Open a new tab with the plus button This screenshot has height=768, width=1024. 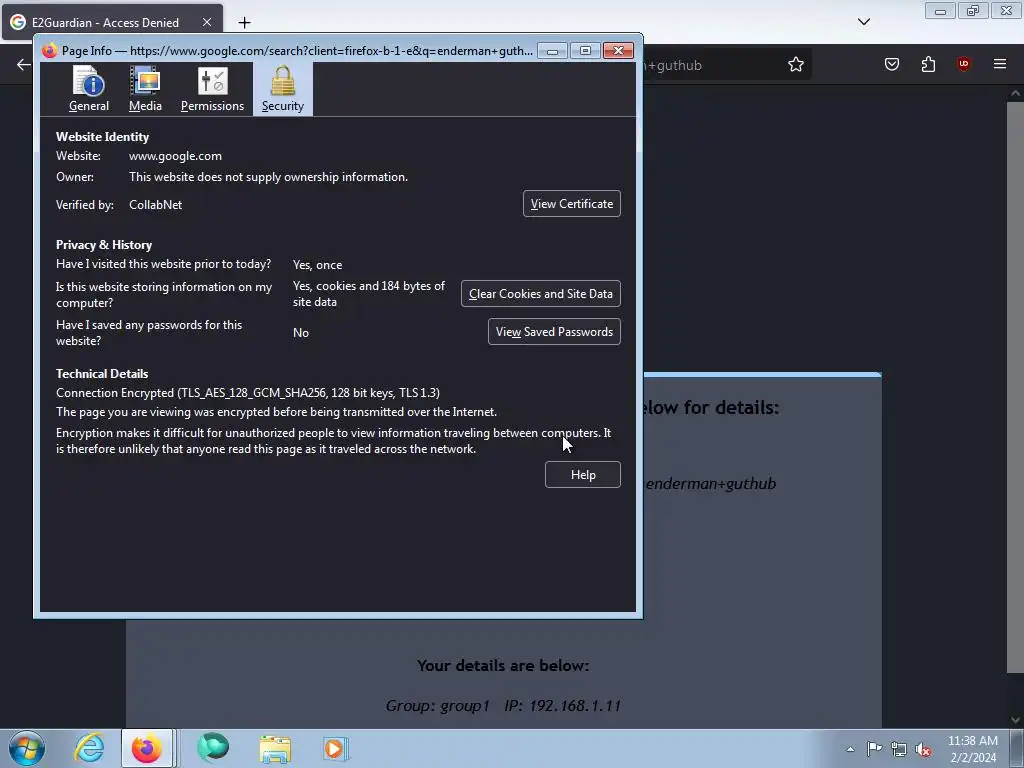[244, 22]
